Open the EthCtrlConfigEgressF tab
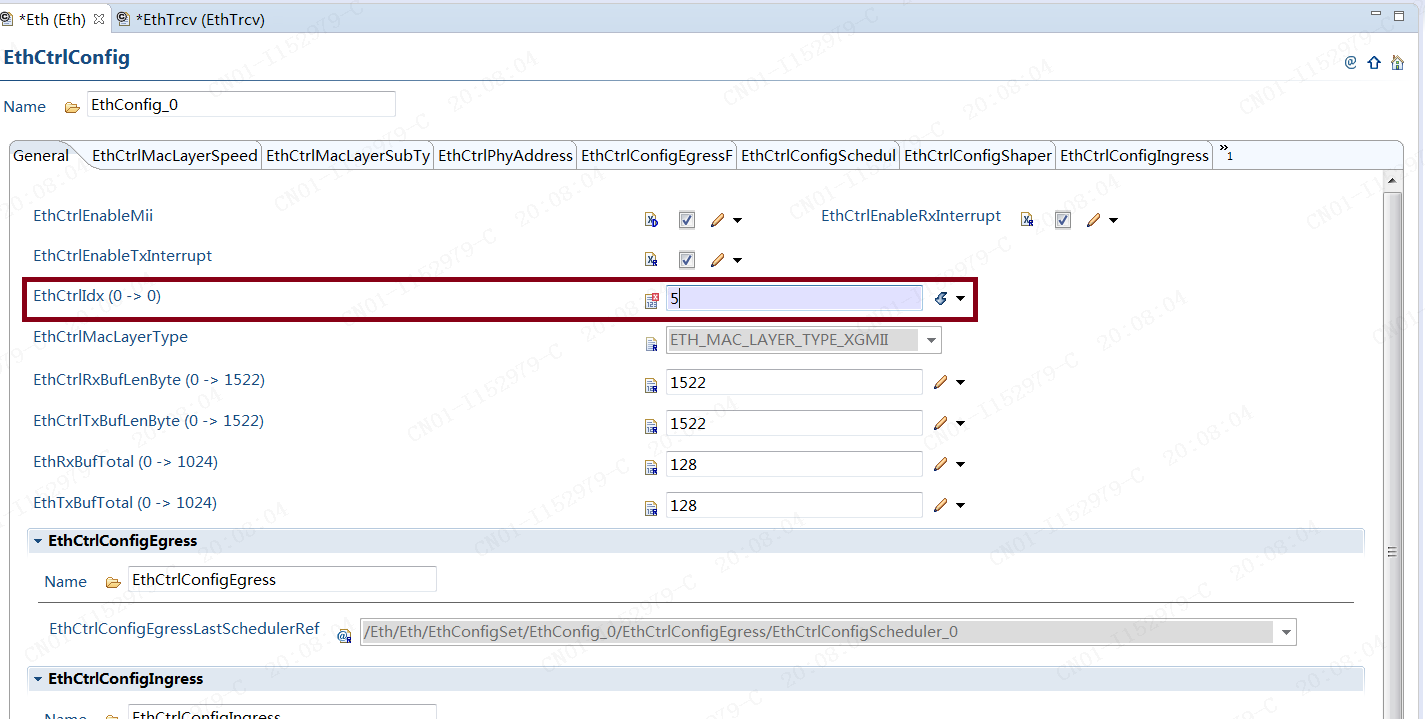1425x719 pixels. coord(657,156)
